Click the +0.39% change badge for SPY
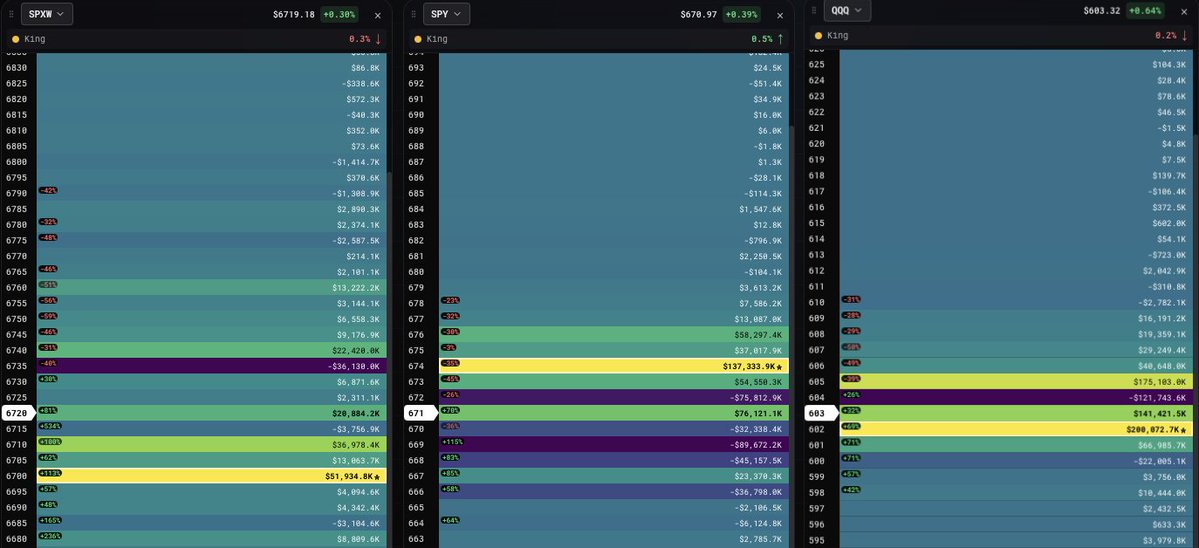The image size is (1199, 548). (740, 15)
